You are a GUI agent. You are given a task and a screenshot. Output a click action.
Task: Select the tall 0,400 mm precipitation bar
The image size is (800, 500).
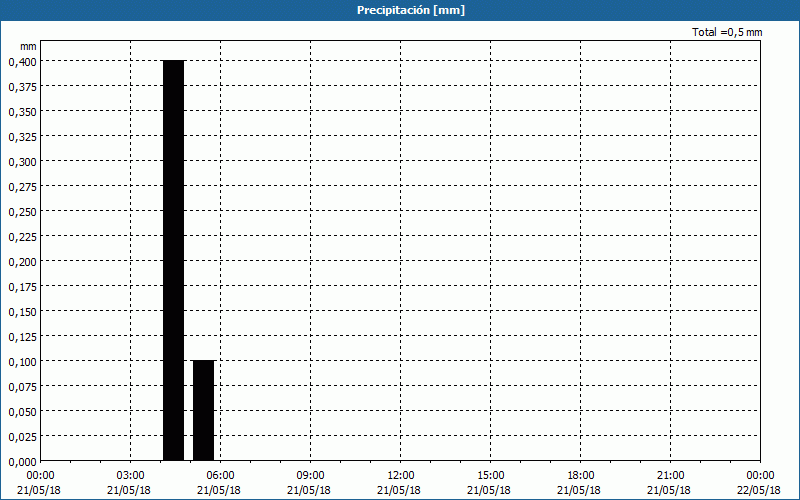[173, 260]
